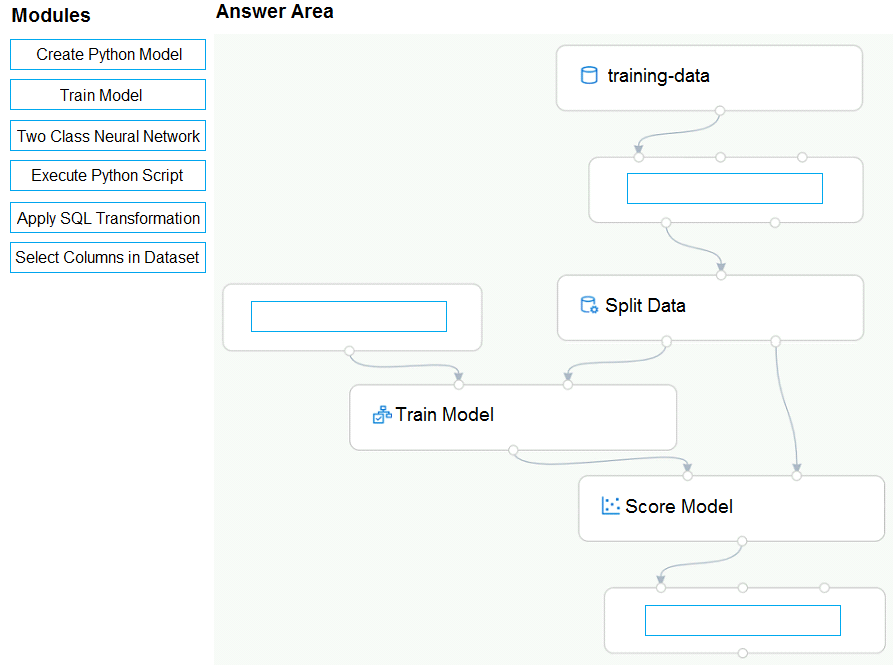Select the Score Model node
This screenshot has height=665, width=893.
click(x=731, y=508)
